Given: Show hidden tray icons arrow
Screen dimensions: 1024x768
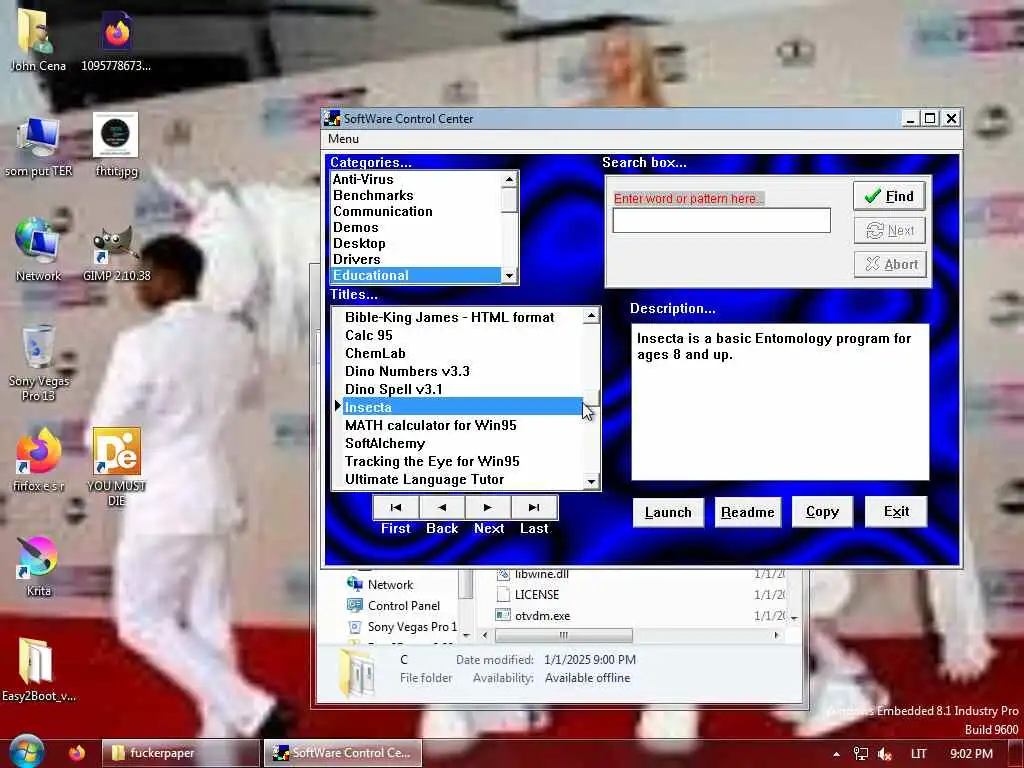Looking at the screenshot, I should tap(837, 754).
